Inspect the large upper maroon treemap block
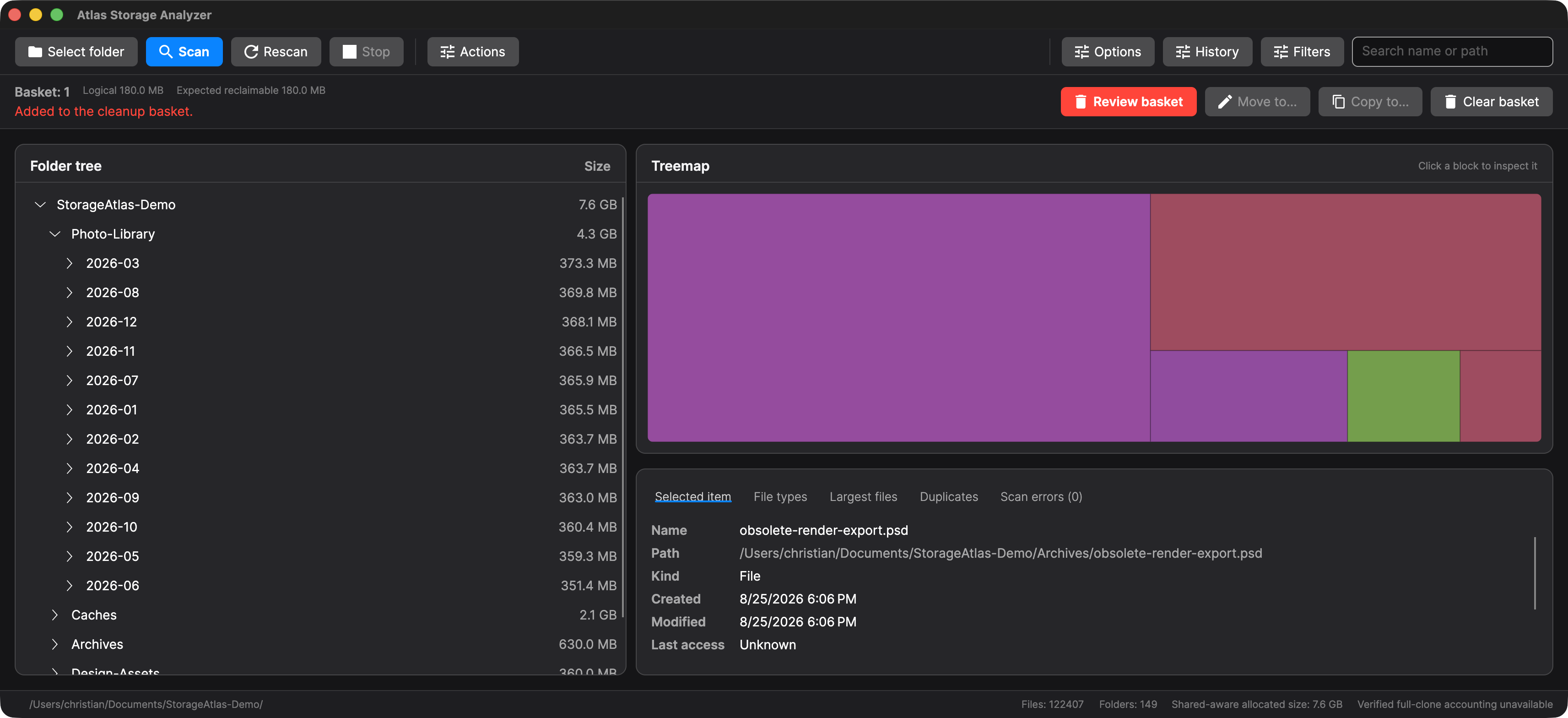 coord(1345,272)
